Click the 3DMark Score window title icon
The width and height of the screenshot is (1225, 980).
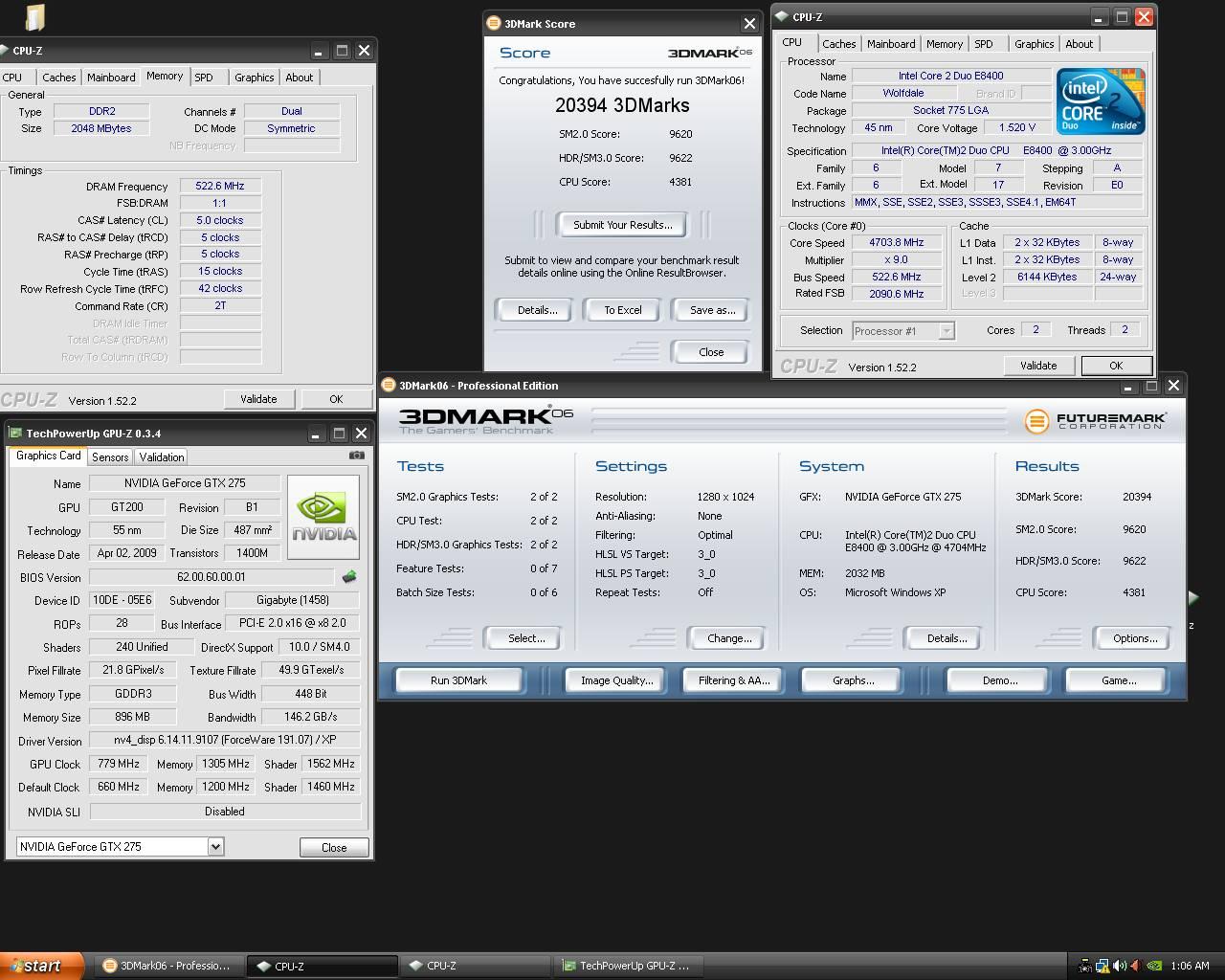click(494, 23)
